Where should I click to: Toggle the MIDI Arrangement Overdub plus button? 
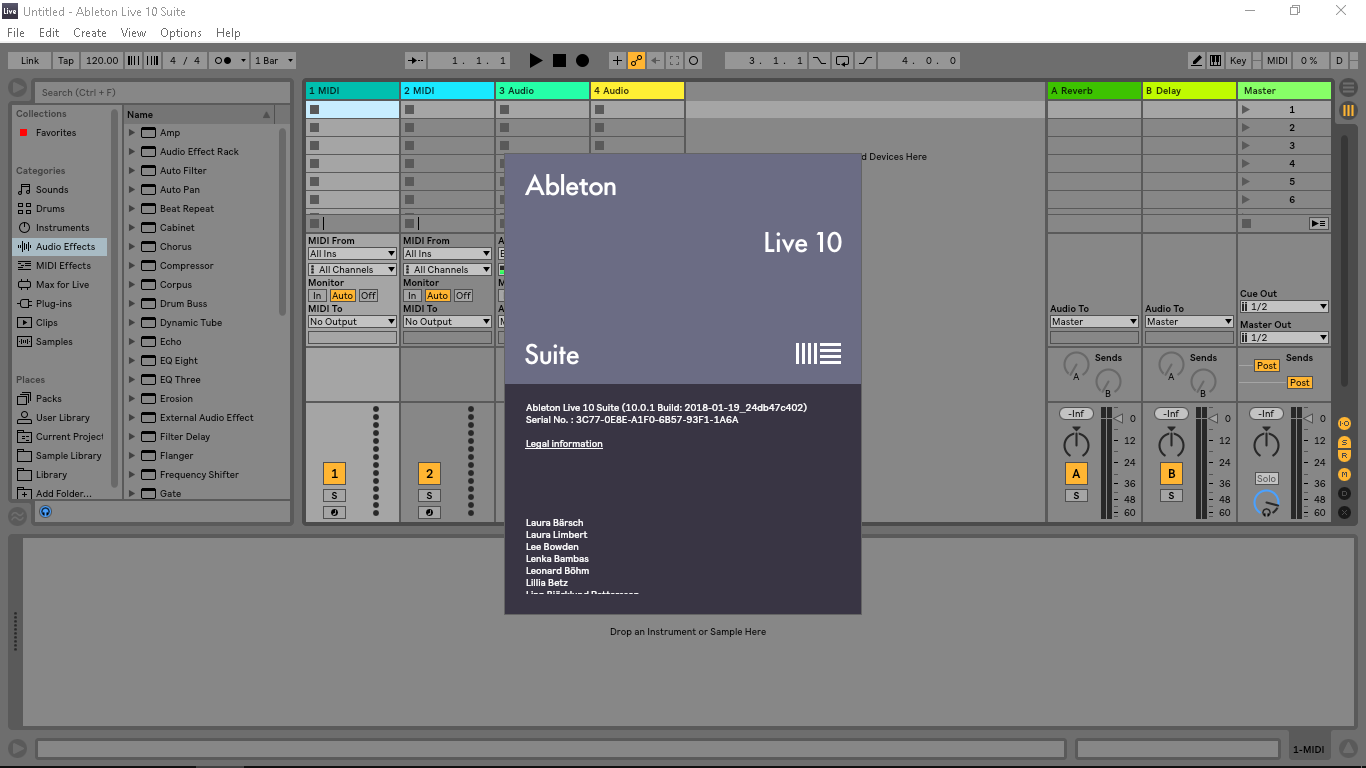(x=617, y=61)
